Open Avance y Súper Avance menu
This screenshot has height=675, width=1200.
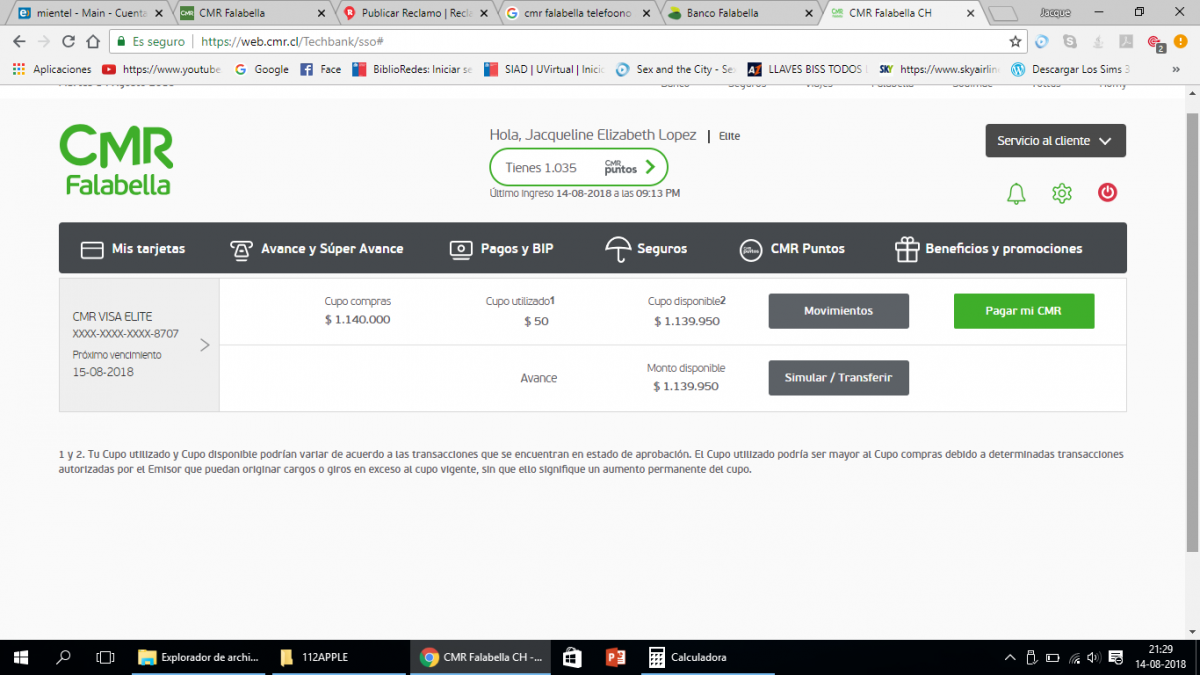pyautogui.click(x=316, y=249)
